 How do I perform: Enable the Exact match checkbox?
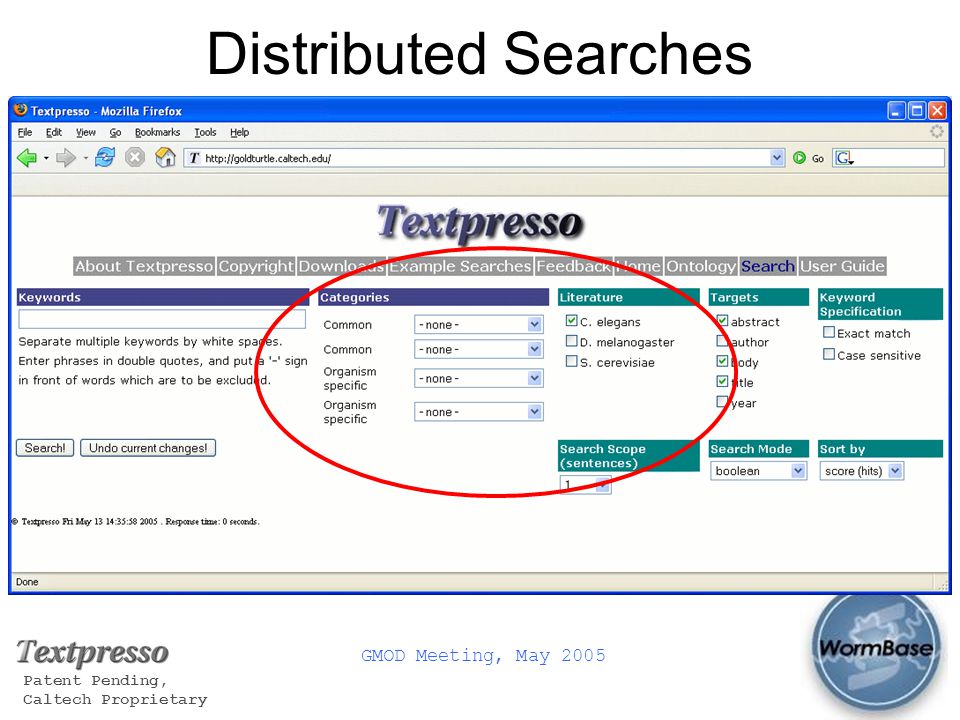(829, 332)
